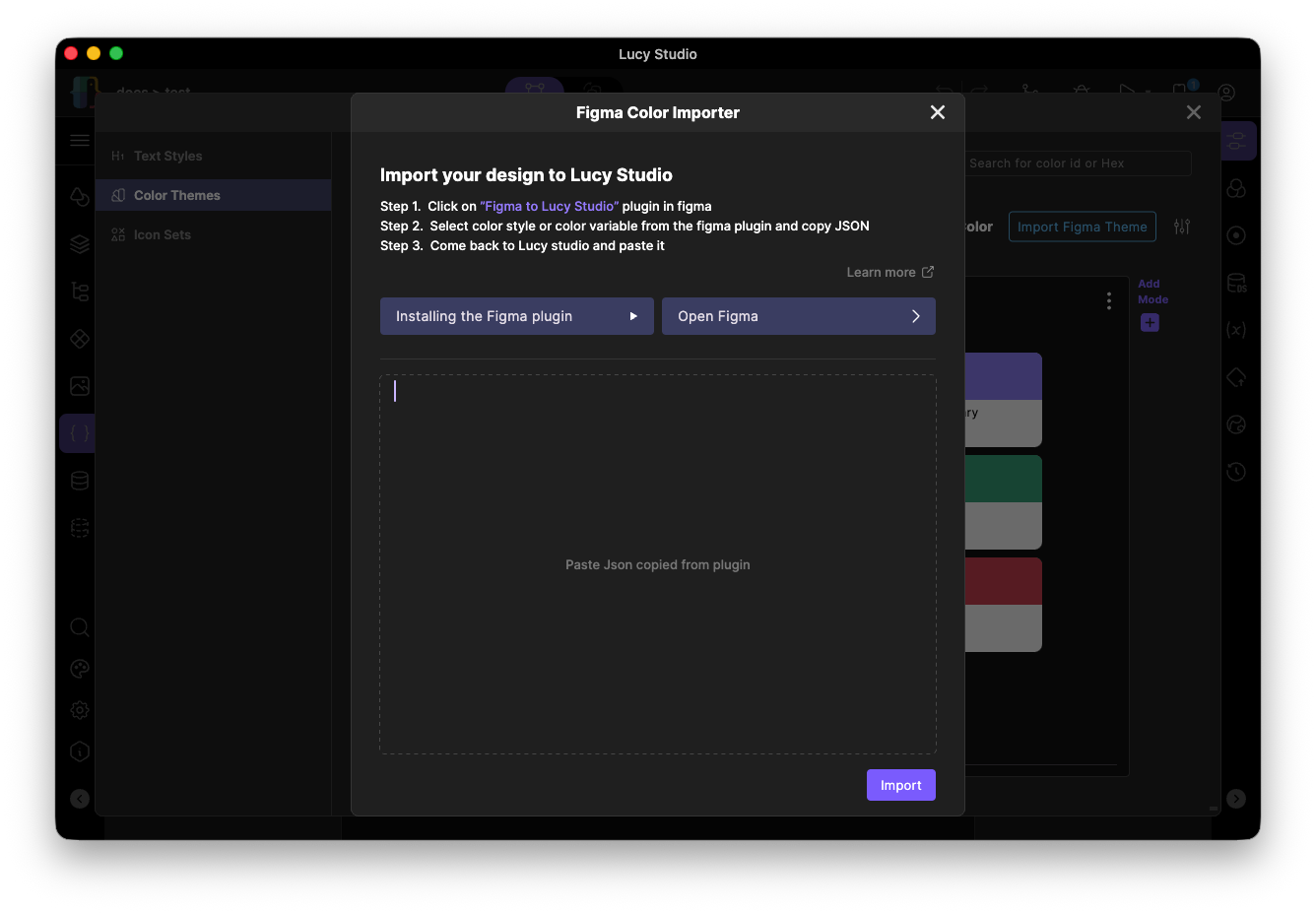Open the palette icon in left sidebar
The image size is (1316, 913).
pos(80,669)
